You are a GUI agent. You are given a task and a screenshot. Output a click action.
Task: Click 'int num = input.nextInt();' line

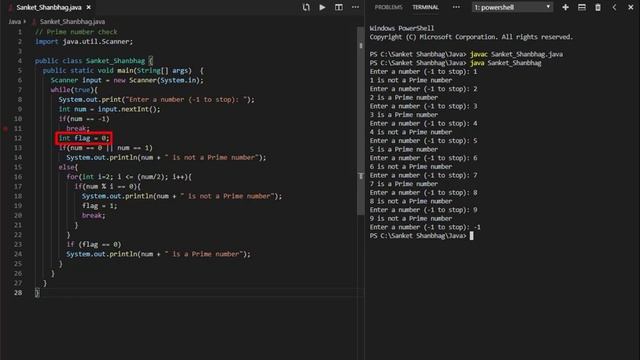(109, 109)
